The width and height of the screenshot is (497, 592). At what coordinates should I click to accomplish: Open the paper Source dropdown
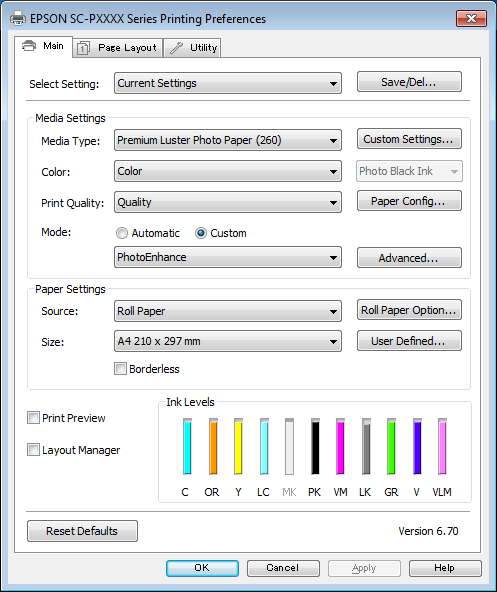(228, 311)
